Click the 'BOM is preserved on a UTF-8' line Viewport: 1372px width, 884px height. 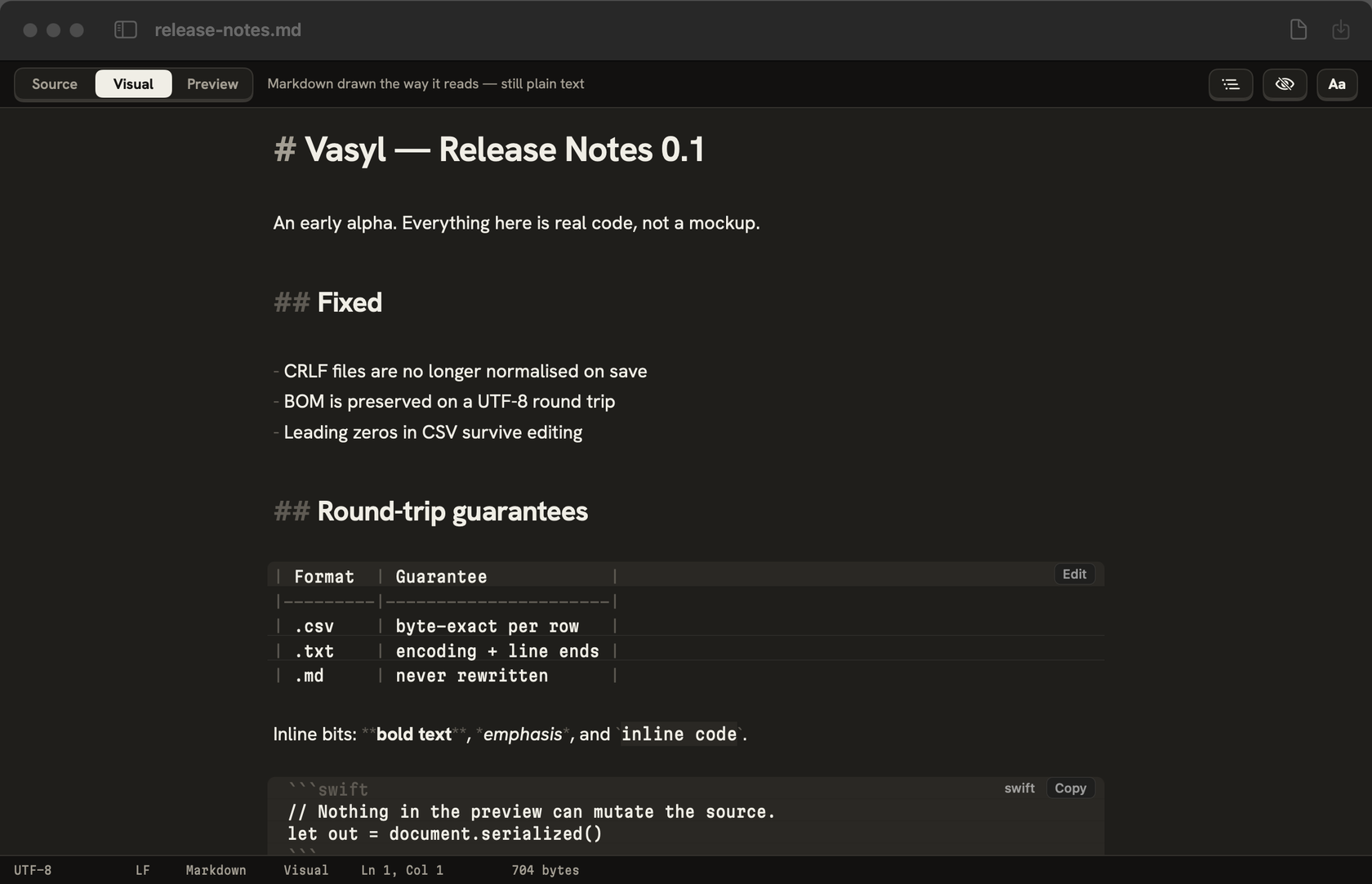point(449,402)
